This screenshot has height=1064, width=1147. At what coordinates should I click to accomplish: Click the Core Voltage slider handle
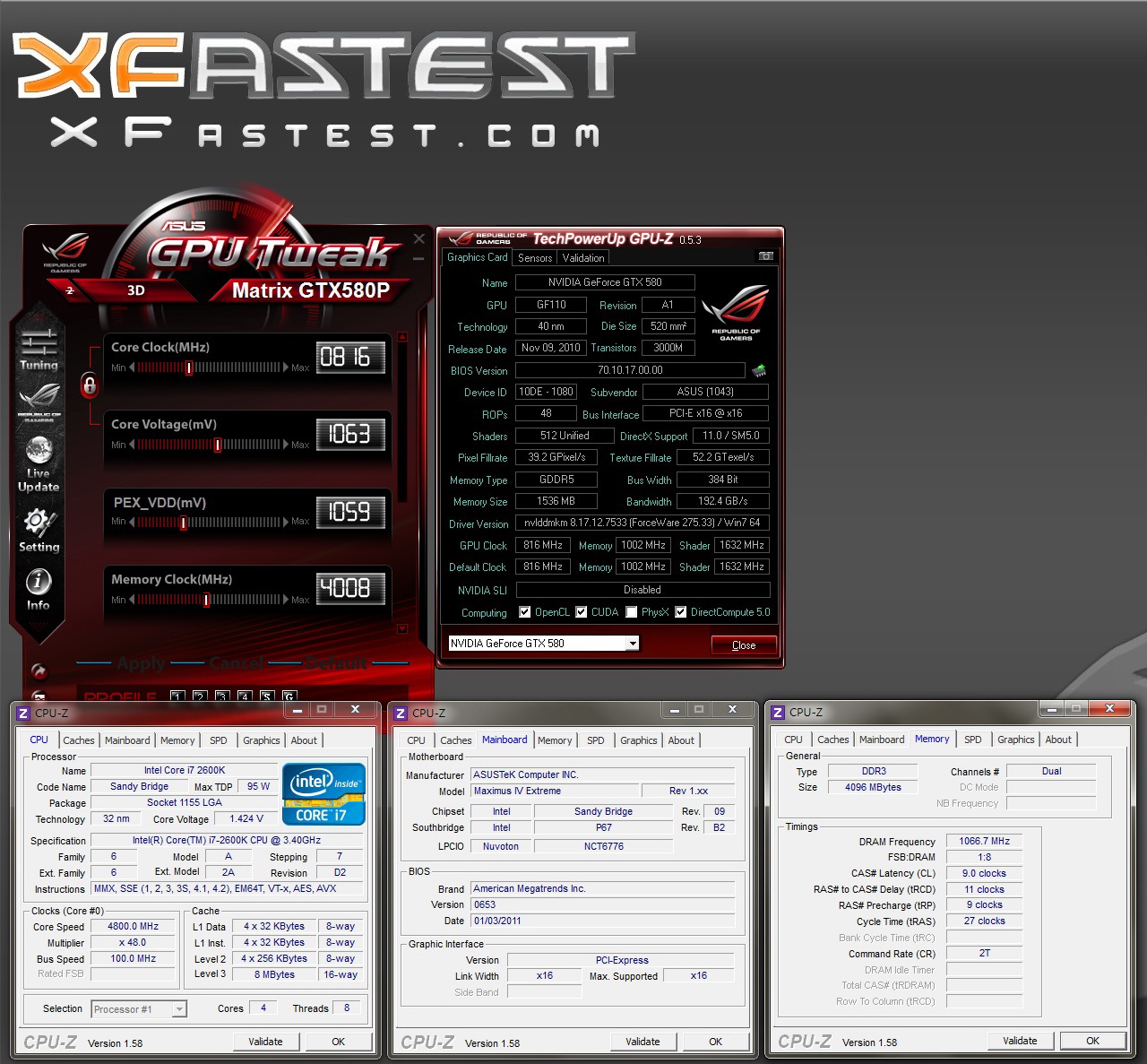217,445
